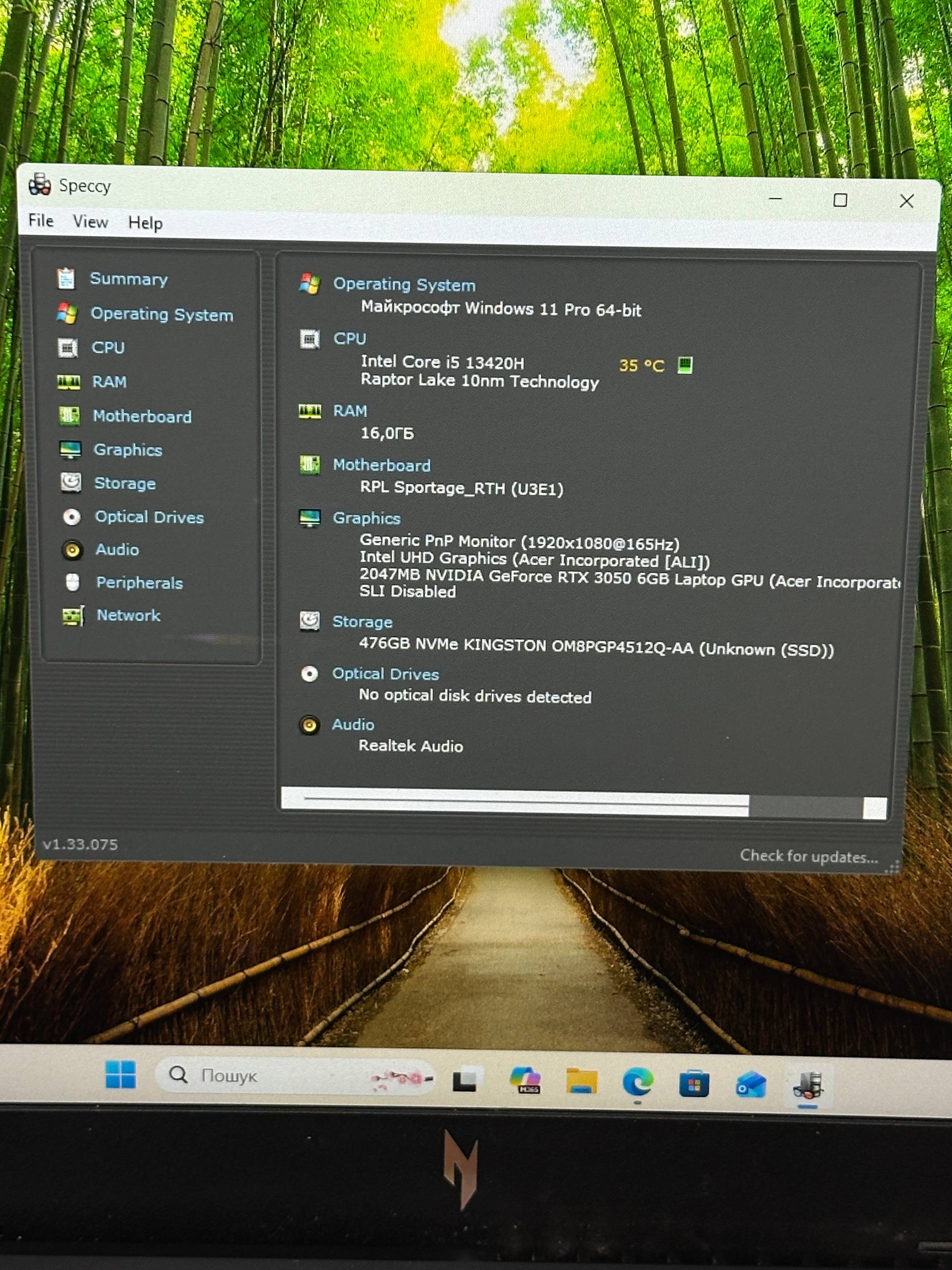Viewport: 952px width, 1270px height.
Task: Click the green CPU temperature indicator icon
Action: coord(685,365)
